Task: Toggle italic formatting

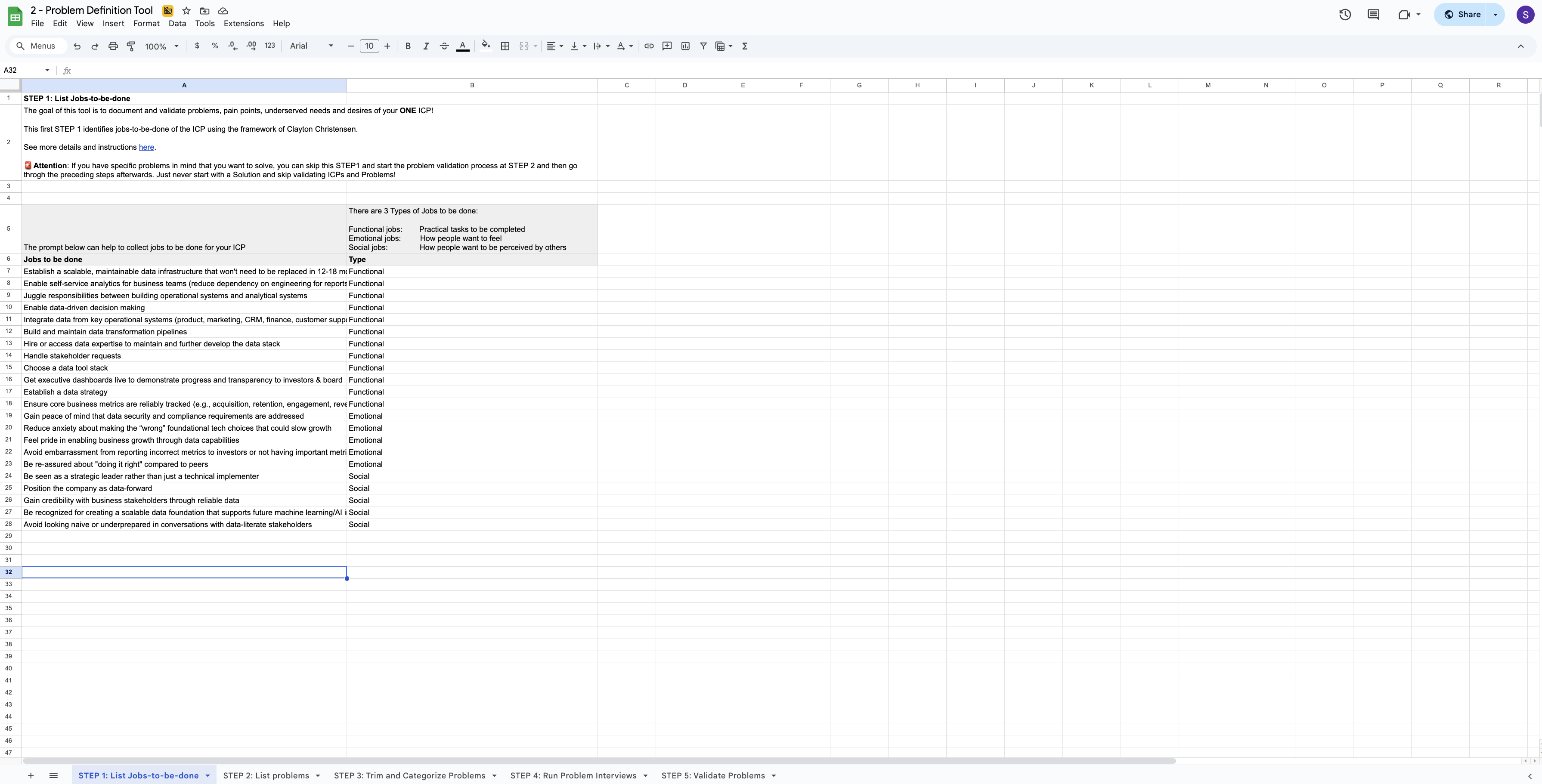Action: point(426,46)
